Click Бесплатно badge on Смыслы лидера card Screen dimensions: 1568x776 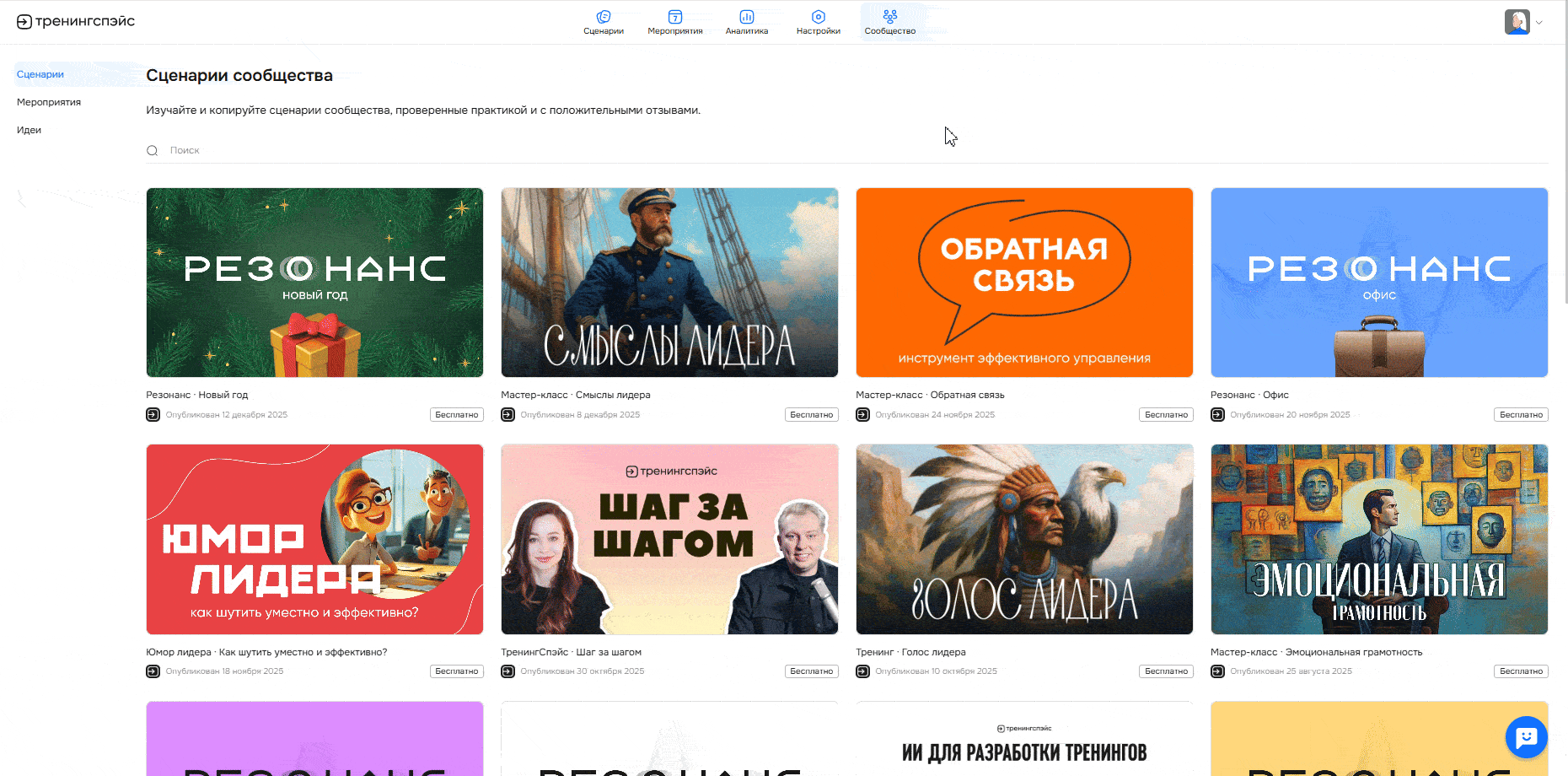[811, 415]
